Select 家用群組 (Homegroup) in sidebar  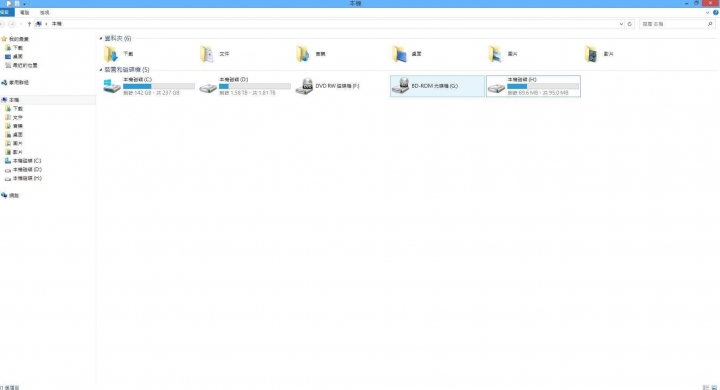pos(15,83)
